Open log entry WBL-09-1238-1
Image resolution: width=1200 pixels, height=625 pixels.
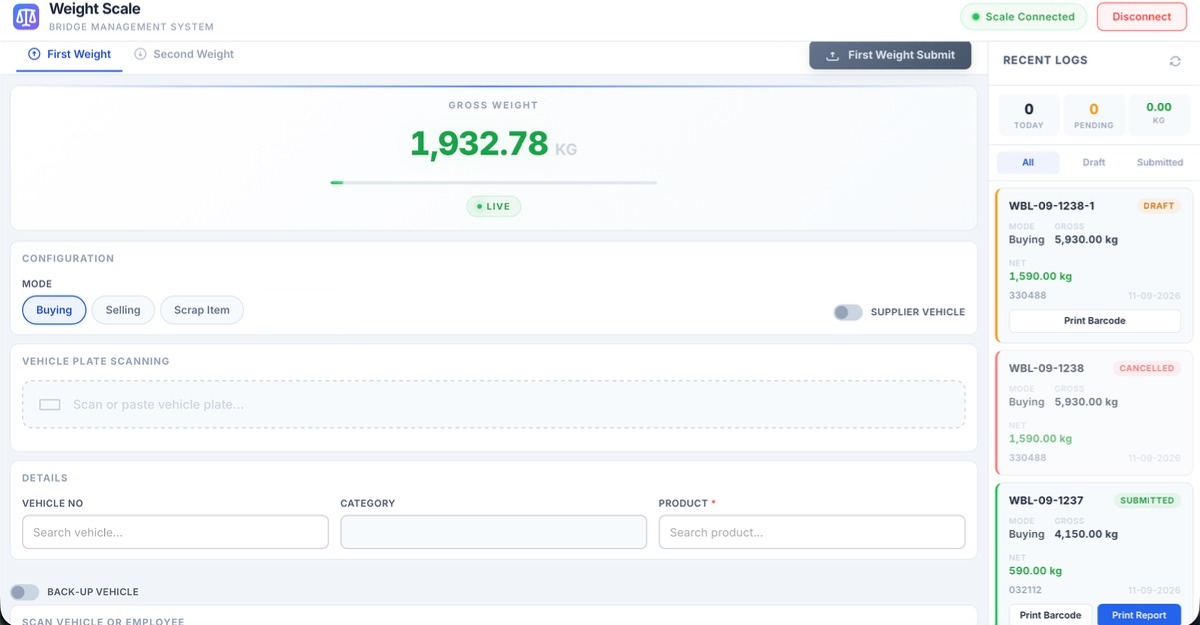pyautogui.click(x=1094, y=266)
